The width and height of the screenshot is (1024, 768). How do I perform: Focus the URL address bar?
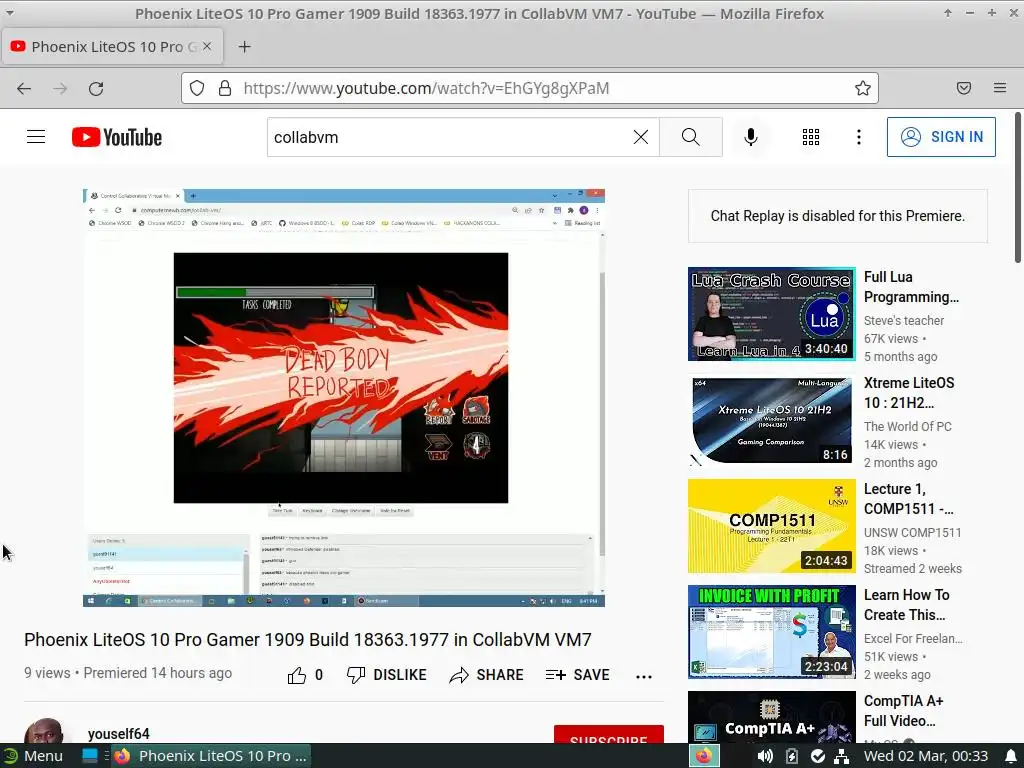point(530,88)
